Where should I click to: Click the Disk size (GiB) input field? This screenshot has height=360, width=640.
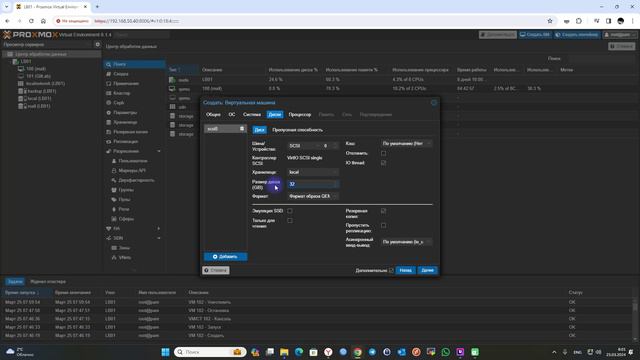point(313,184)
